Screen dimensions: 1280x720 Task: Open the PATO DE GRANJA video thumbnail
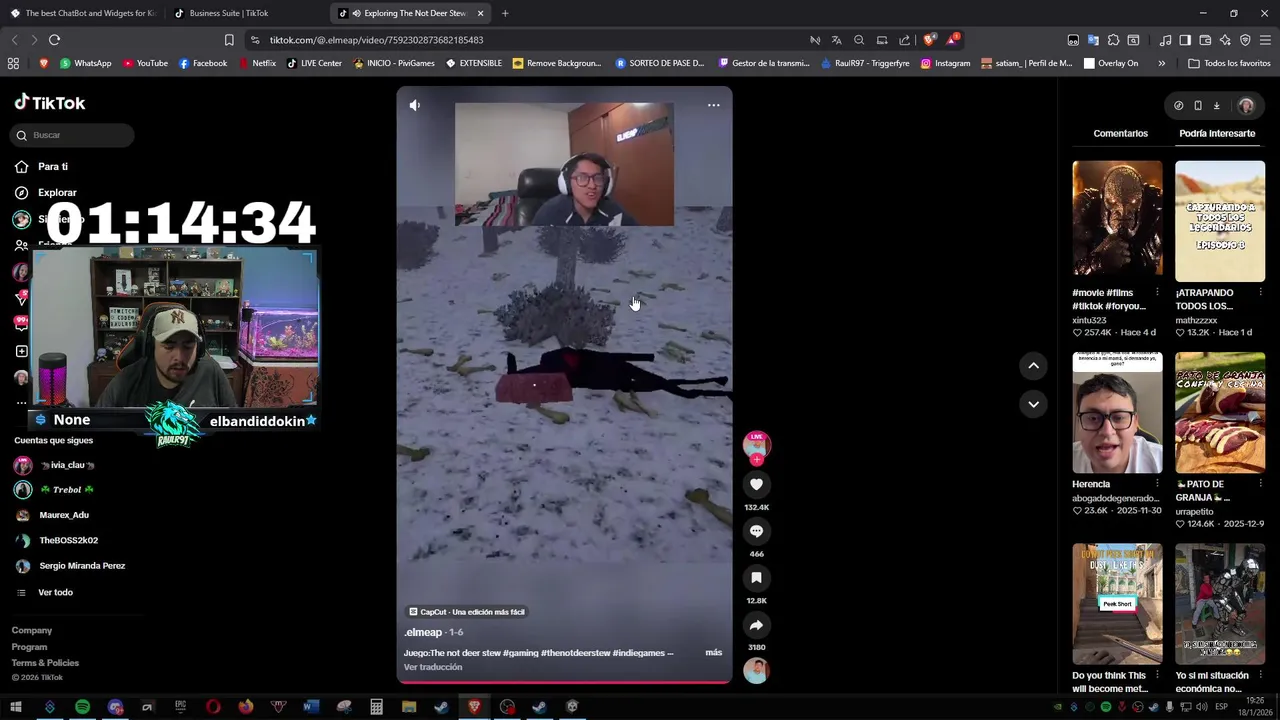pos(1220,412)
